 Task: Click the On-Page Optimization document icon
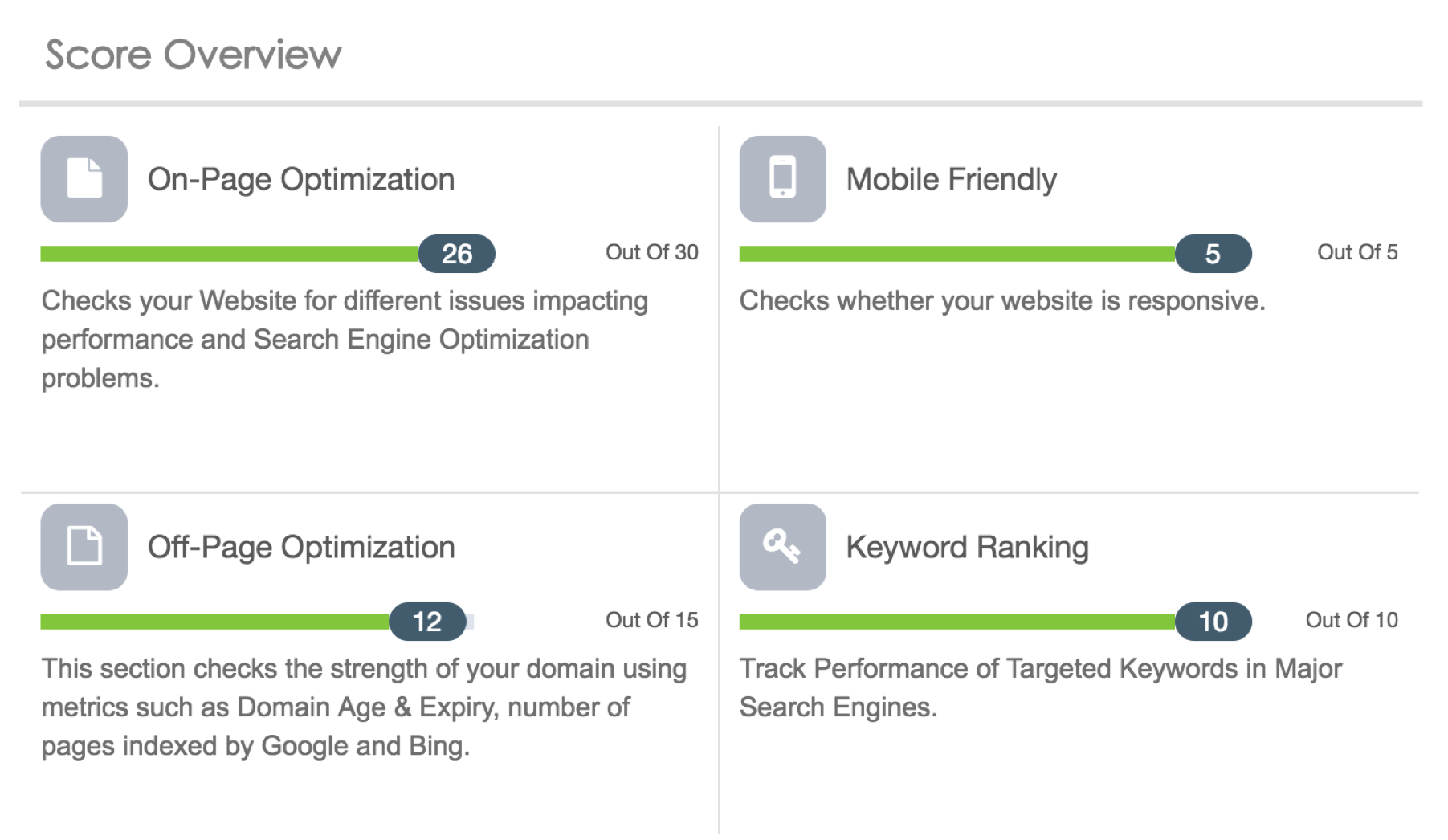click(x=84, y=179)
